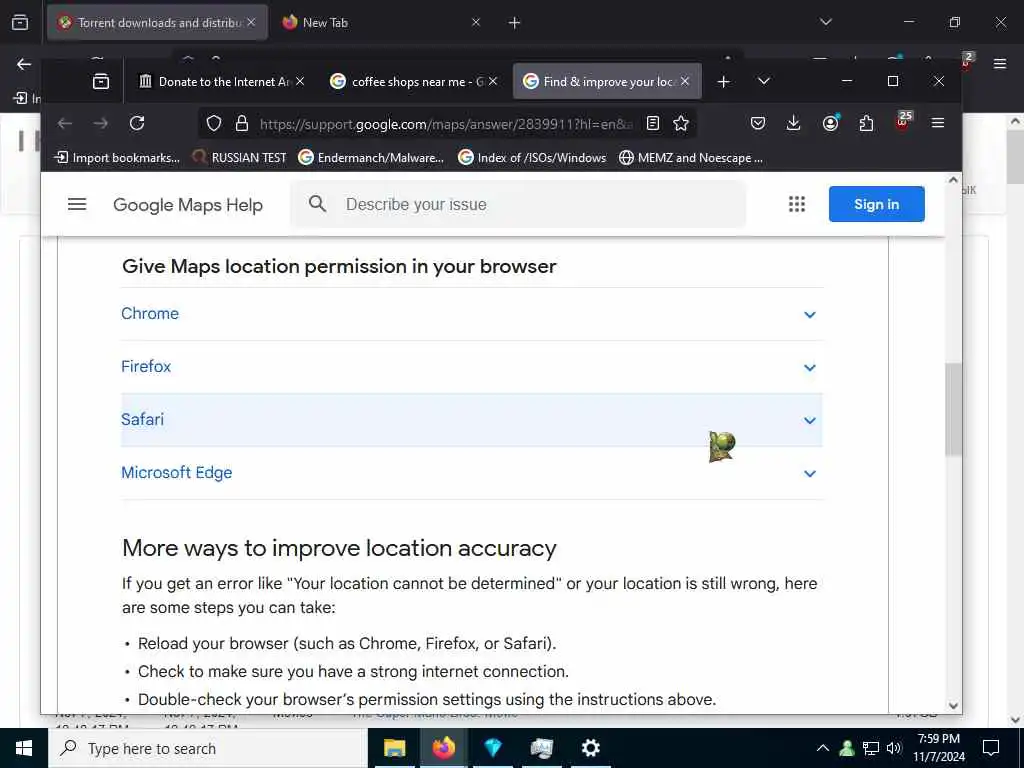Open Firefox View in the front window
1024x768 pixels.
pos(101,82)
